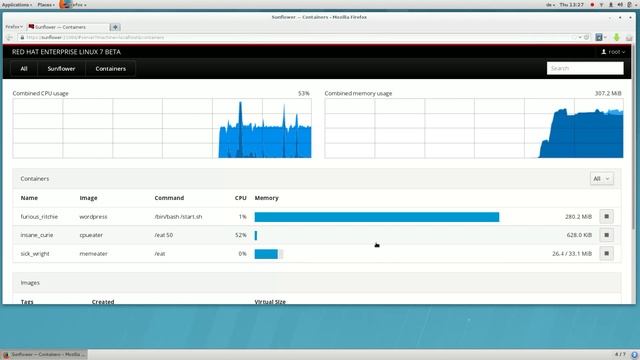Click the Memory column header
The height and width of the screenshot is (360, 640).
pyautogui.click(x=267, y=198)
